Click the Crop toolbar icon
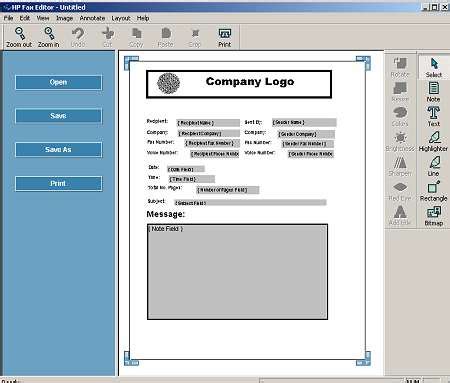Screen dimensions: 450x383 point(195,37)
